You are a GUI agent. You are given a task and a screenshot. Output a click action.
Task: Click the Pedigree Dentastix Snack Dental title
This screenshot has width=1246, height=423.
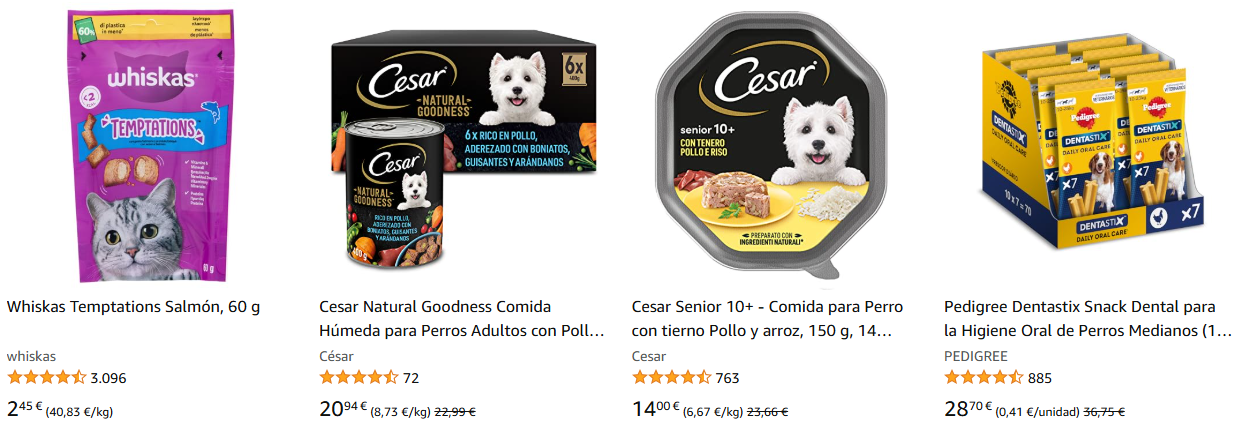1088,318
